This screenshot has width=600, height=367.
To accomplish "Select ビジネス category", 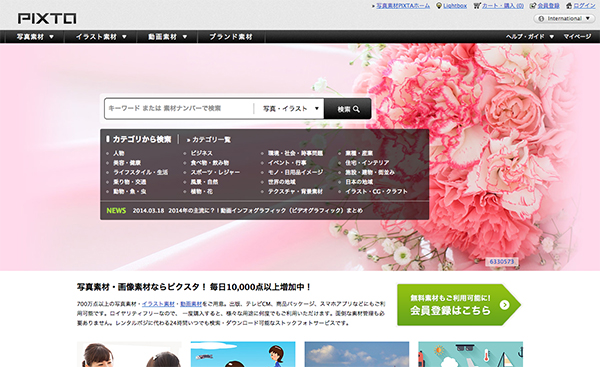I will click(202, 153).
